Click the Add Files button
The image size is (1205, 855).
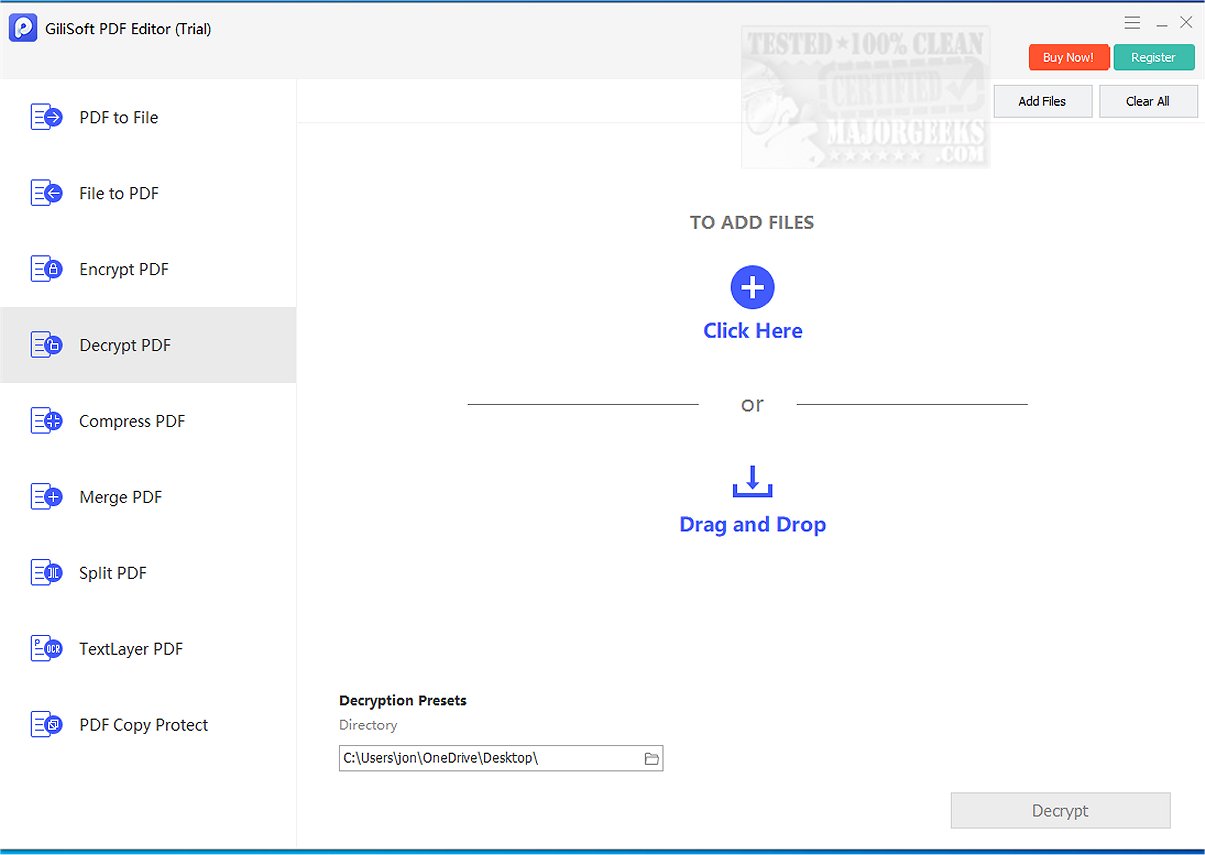tap(1042, 101)
